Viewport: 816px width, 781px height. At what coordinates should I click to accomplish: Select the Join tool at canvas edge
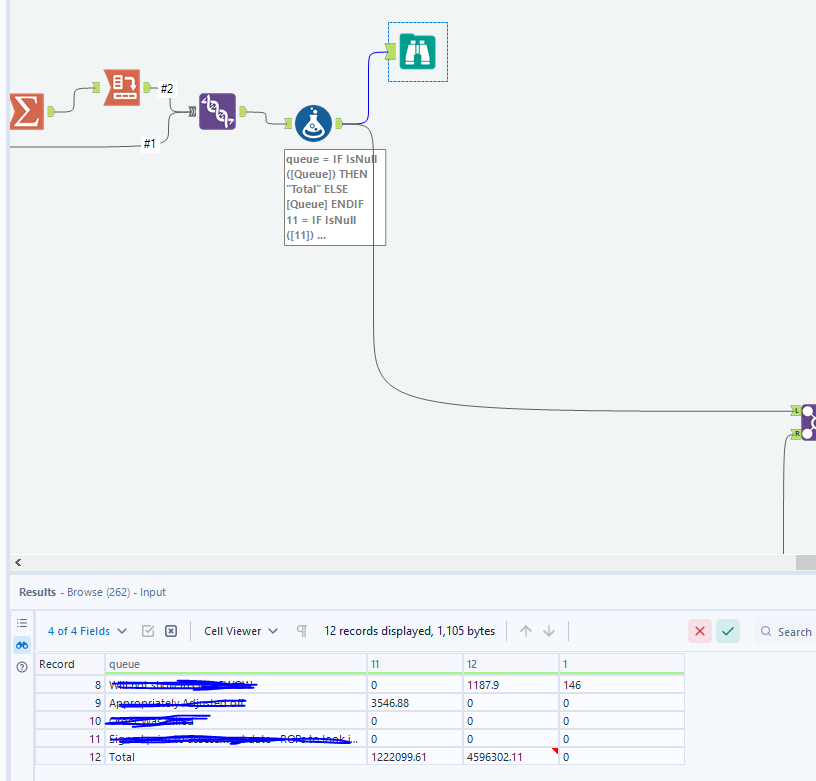[809, 422]
